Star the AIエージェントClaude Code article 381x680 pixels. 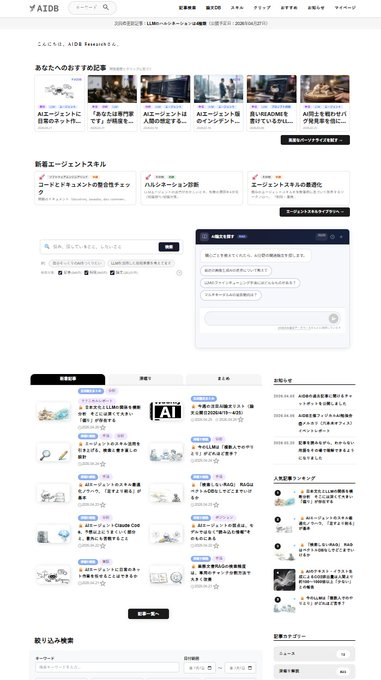pyautogui.click(x=103, y=545)
